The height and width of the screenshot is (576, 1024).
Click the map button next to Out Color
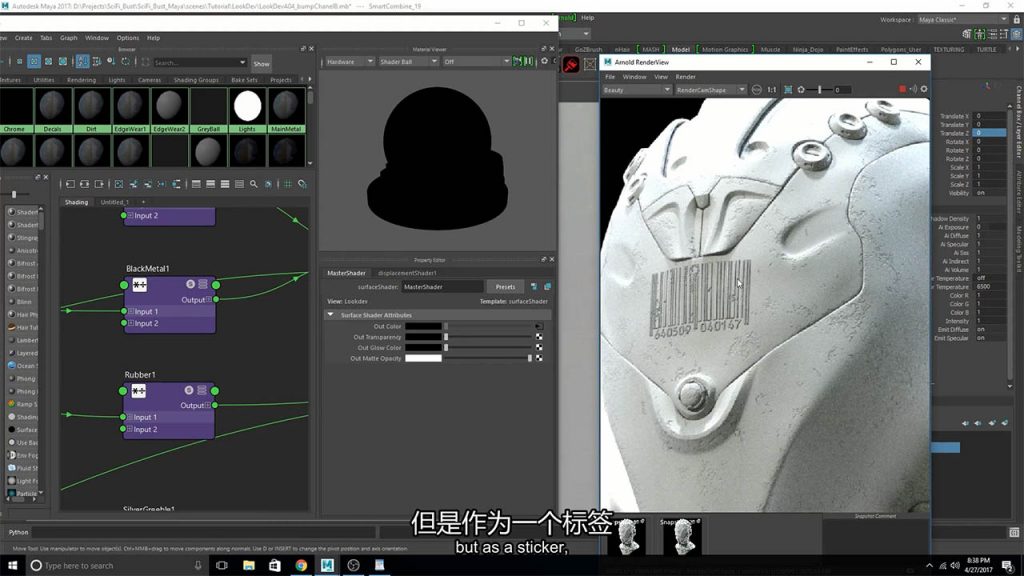click(x=539, y=326)
